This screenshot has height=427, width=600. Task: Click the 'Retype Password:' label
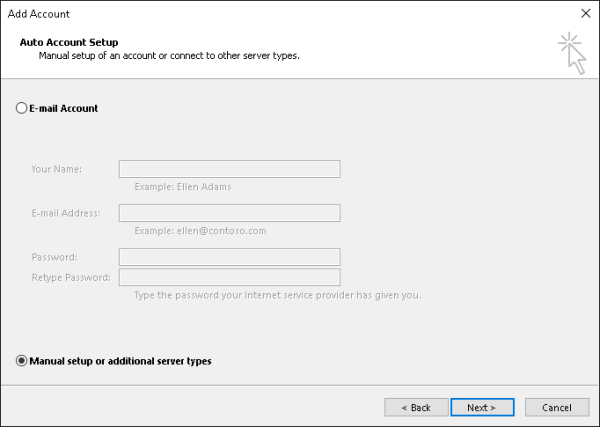coord(72,277)
